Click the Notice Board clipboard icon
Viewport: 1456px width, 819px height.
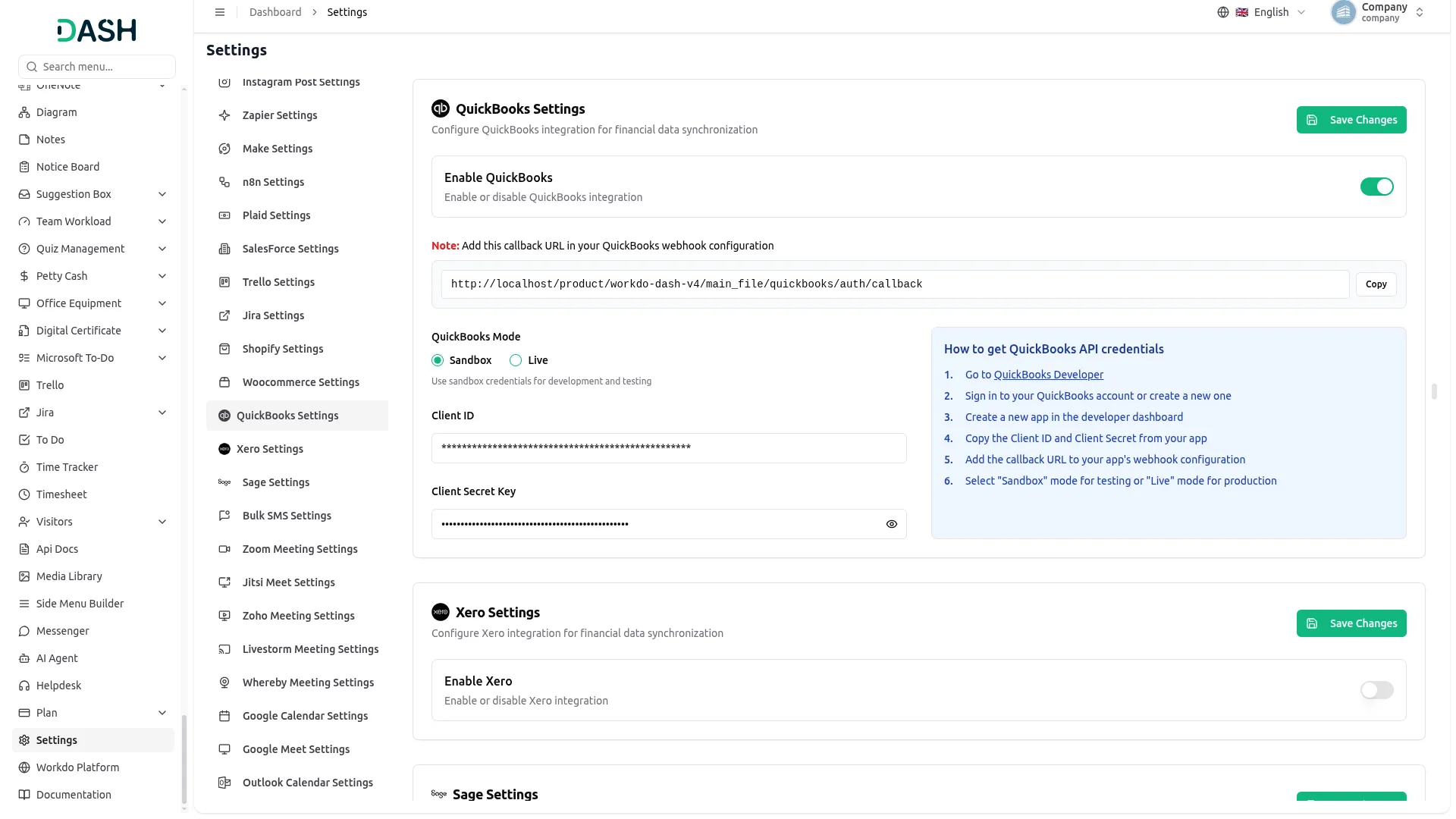point(24,167)
